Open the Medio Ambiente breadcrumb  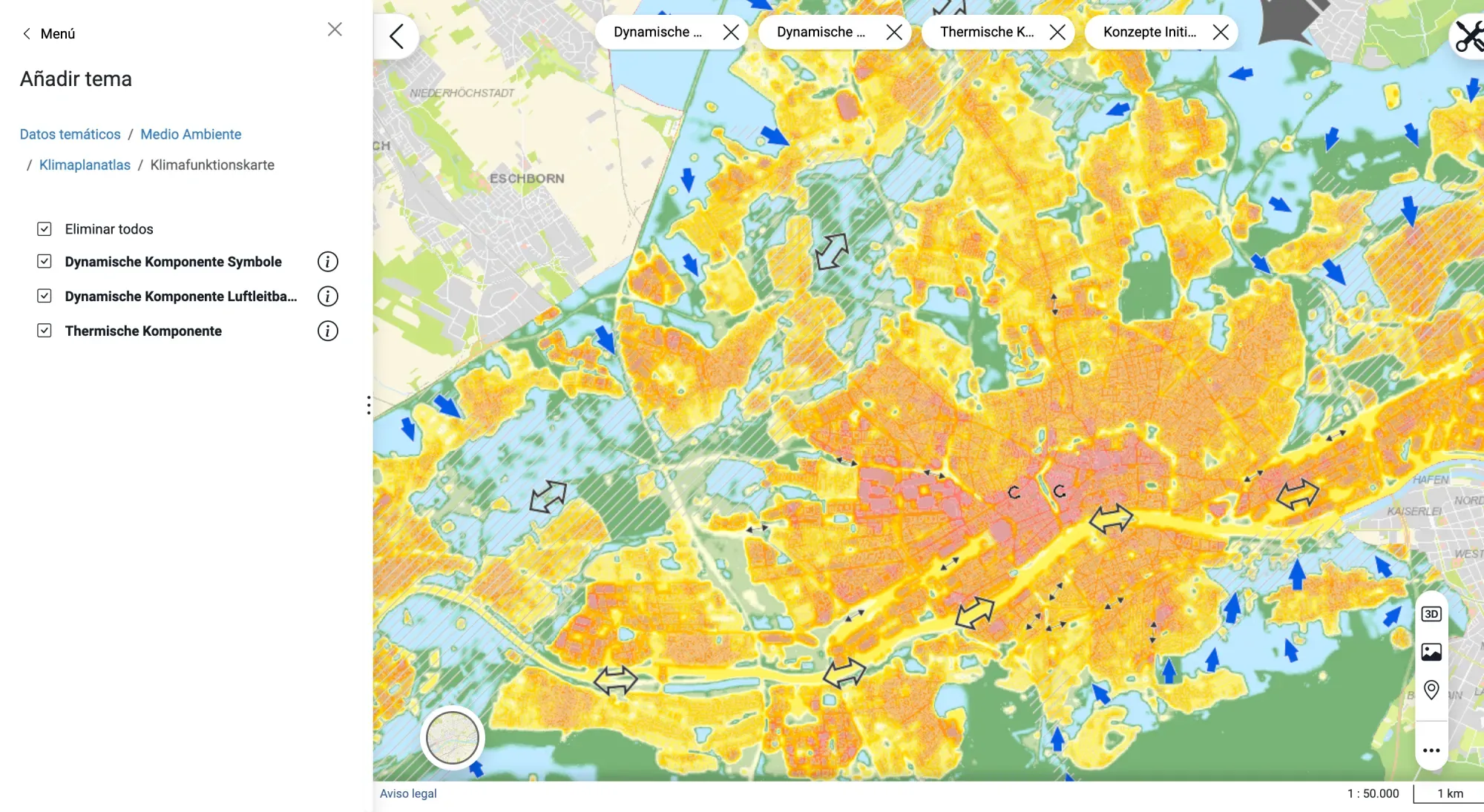[x=191, y=134]
